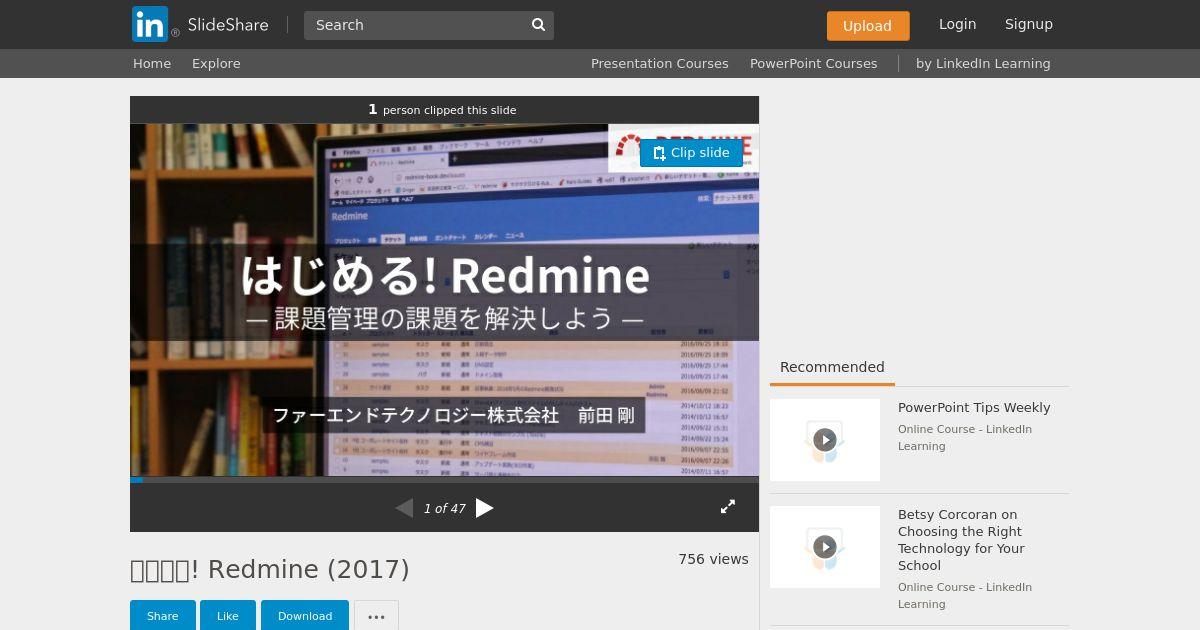Go to Home menu item

coord(152,63)
